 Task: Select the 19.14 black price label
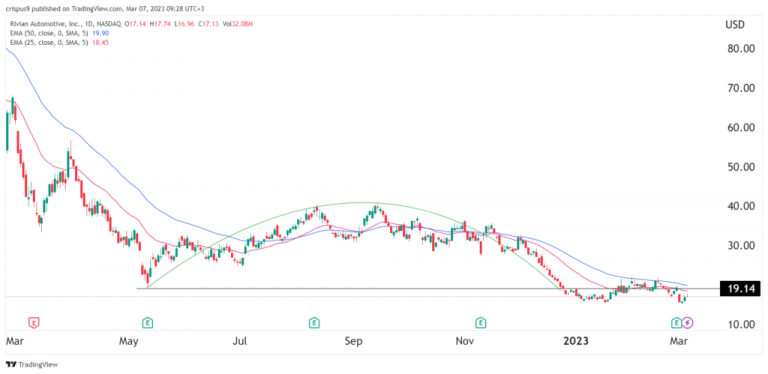coord(740,289)
